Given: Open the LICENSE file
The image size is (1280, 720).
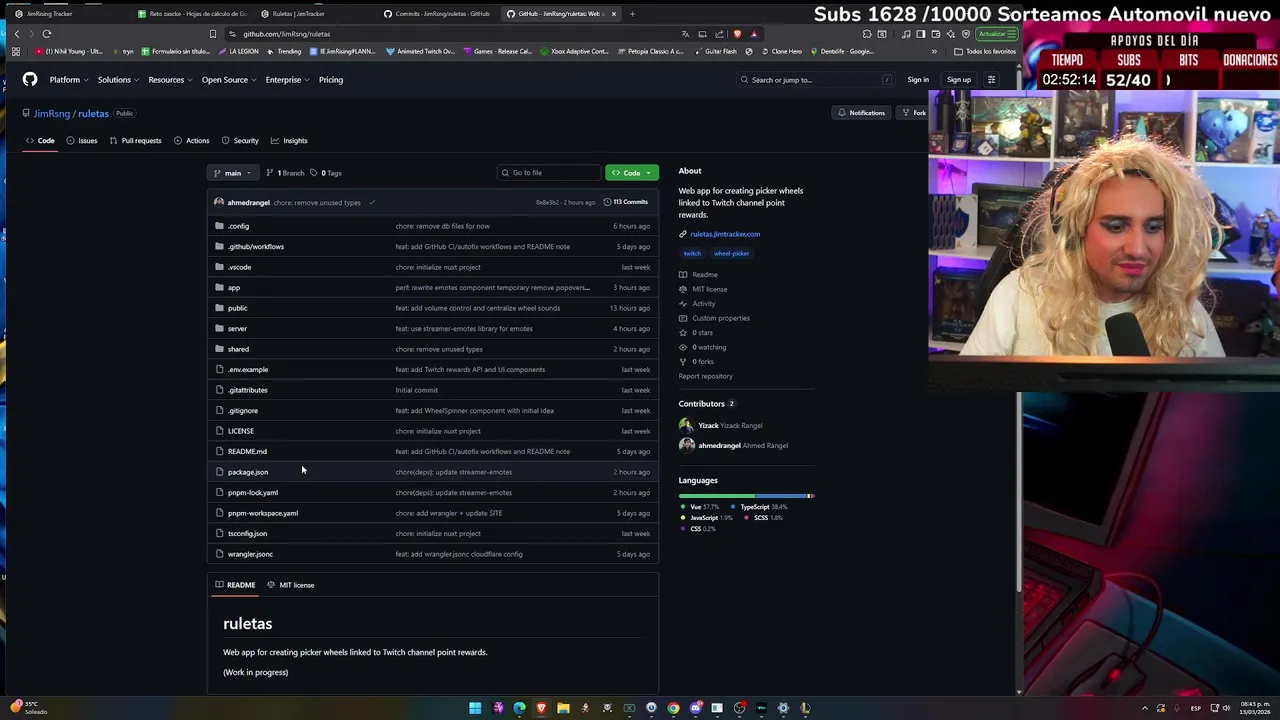Looking at the screenshot, I should point(241,431).
